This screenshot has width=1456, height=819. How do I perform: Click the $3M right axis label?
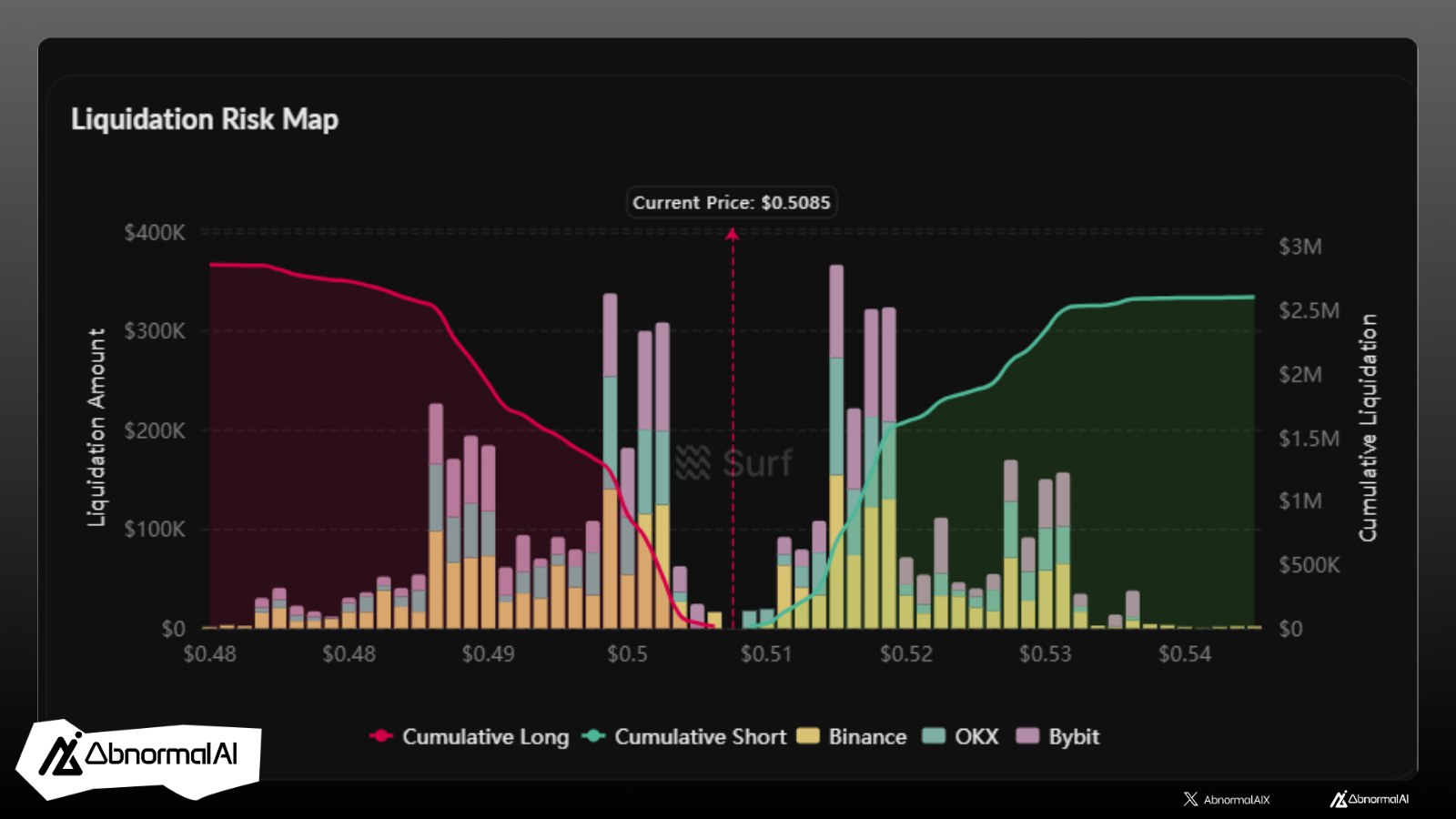(1299, 247)
